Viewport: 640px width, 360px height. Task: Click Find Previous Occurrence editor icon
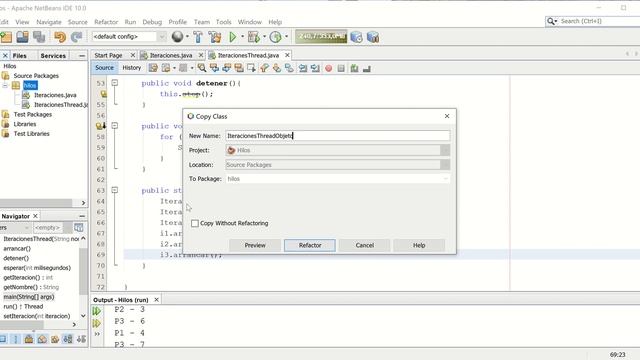214,68
